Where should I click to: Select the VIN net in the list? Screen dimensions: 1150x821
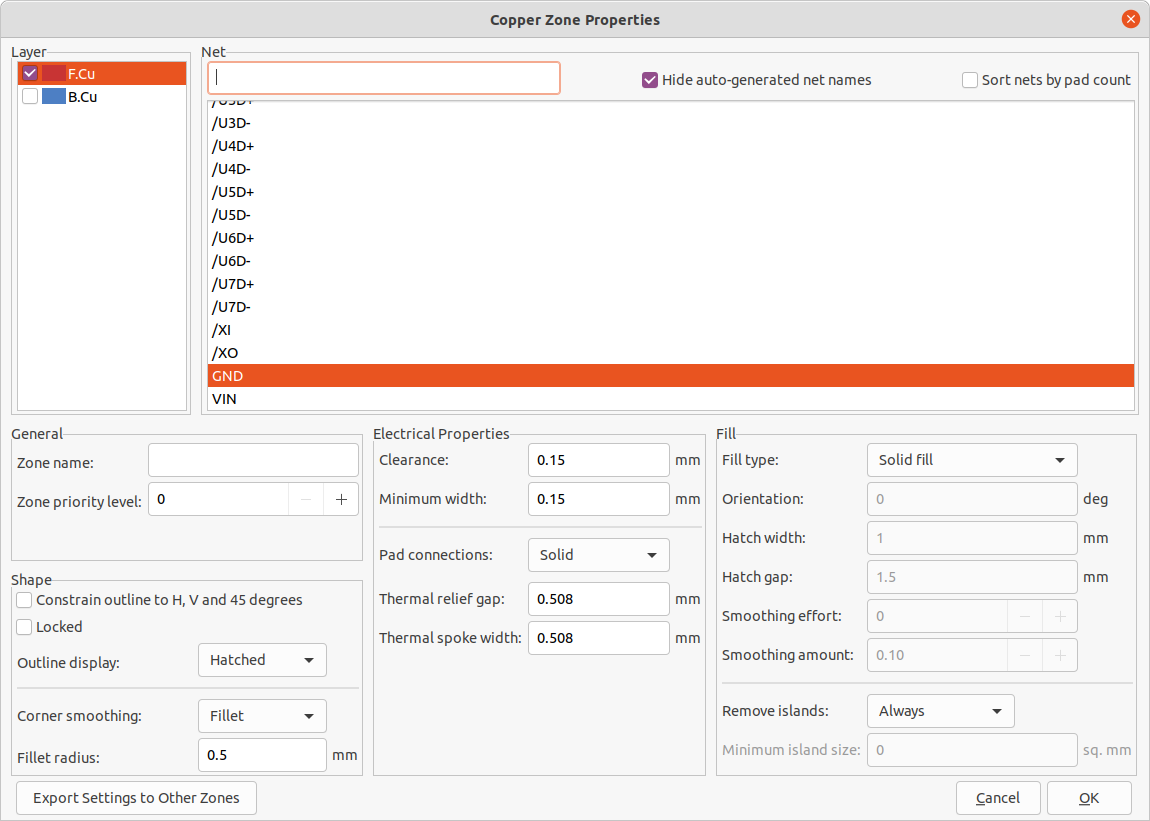(x=225, y=399)
